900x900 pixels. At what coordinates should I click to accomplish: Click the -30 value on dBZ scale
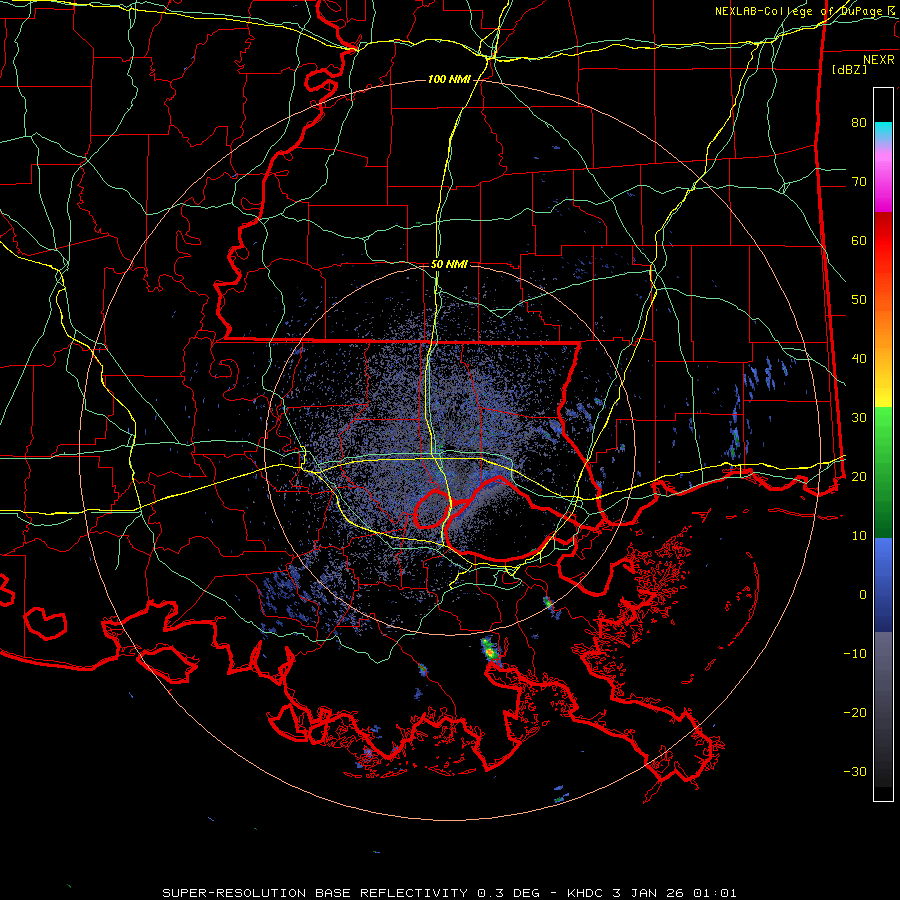(x=855, y=771)
